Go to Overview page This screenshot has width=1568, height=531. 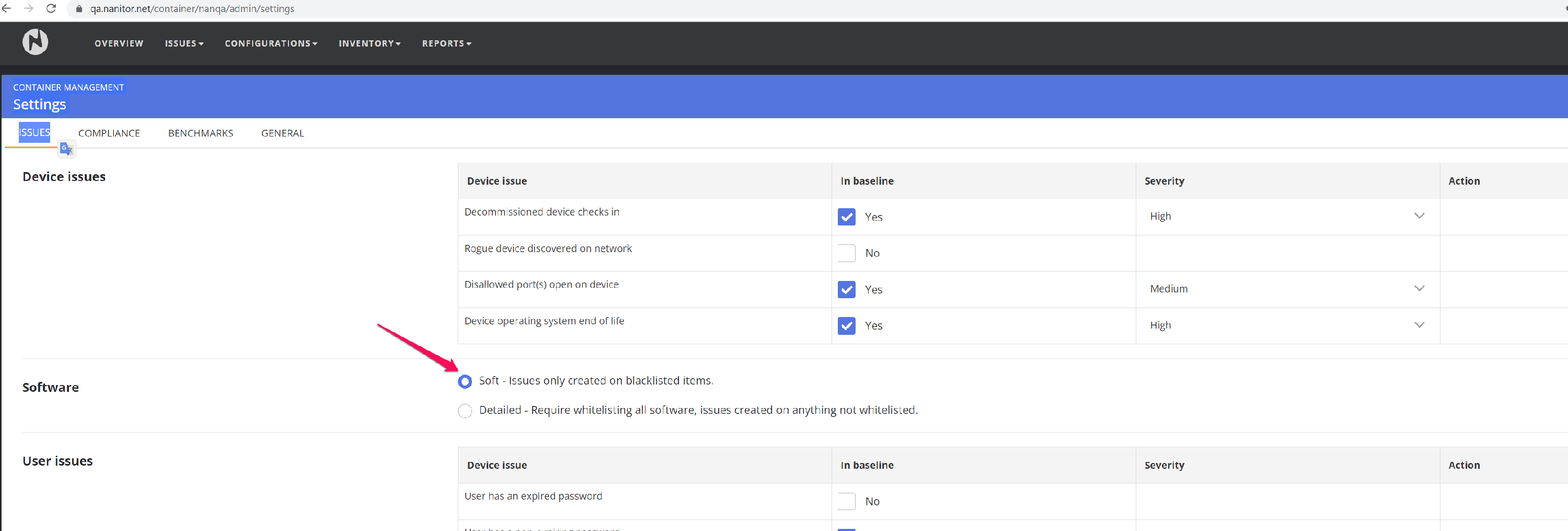coord(119,43)
